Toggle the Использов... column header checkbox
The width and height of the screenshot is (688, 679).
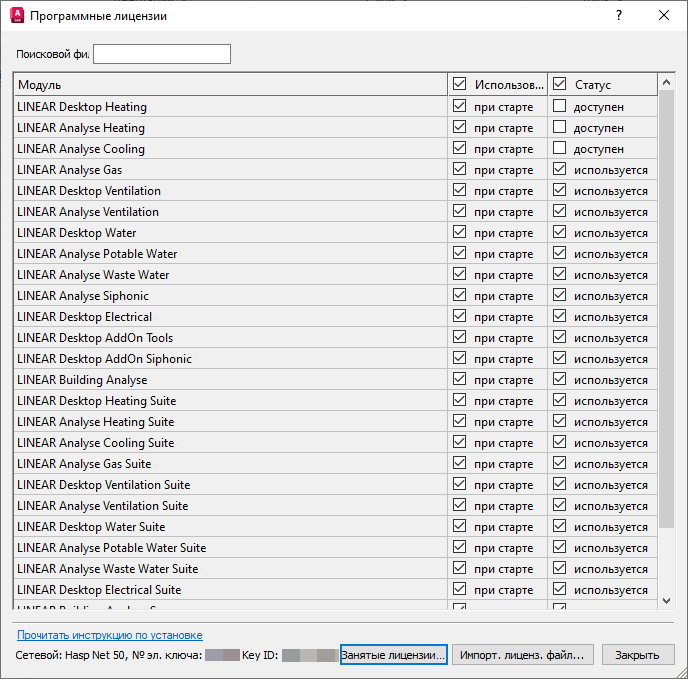point(459,83)
